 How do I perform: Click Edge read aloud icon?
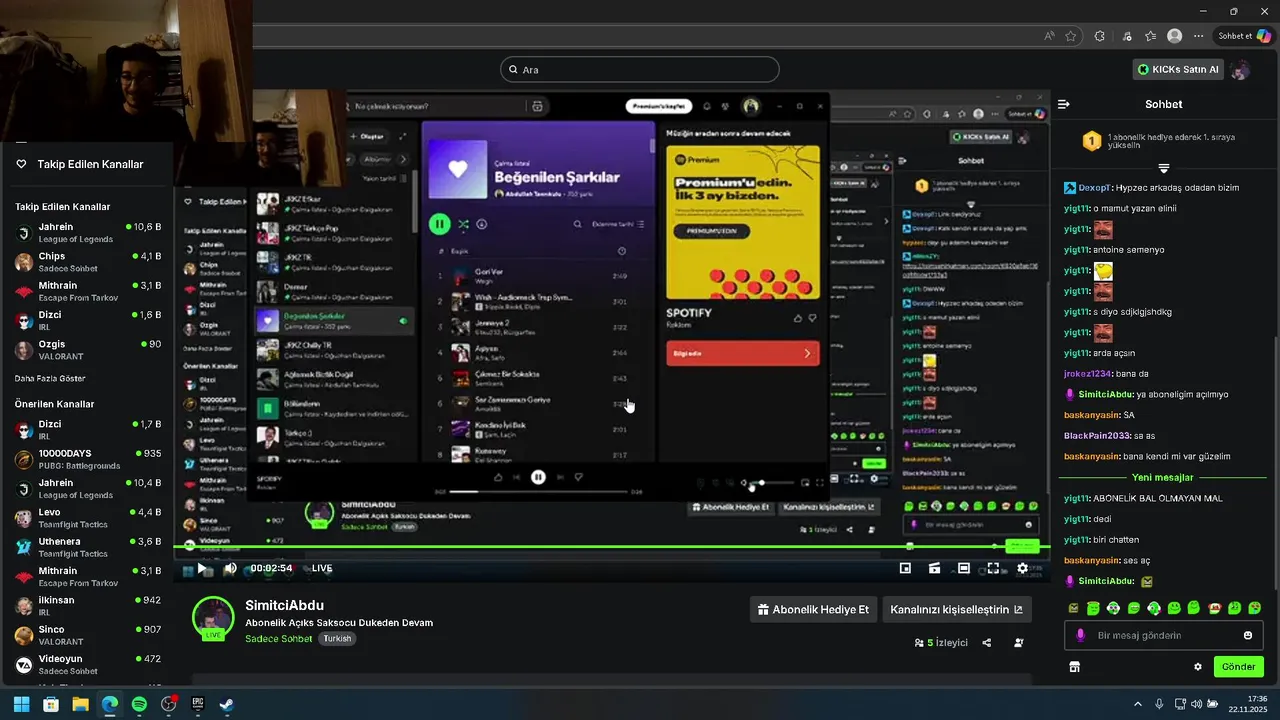[x=1049, y=36]
